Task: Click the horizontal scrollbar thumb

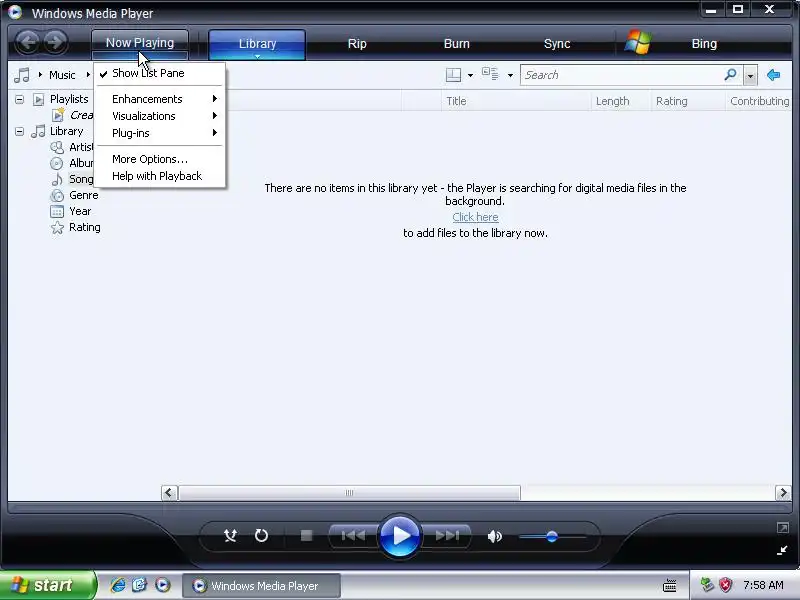Action: pyautogui.click(x=349, y=493)
